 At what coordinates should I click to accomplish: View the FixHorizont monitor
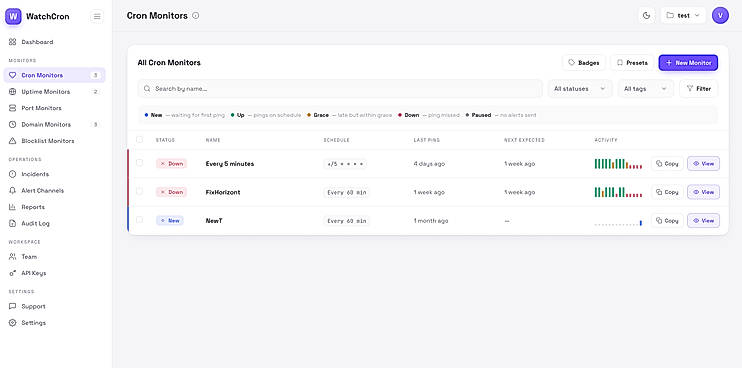(703, 192)
